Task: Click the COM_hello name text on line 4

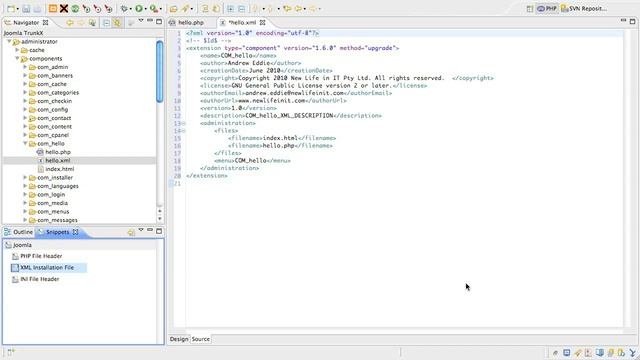Action: (x=237, y=56)
